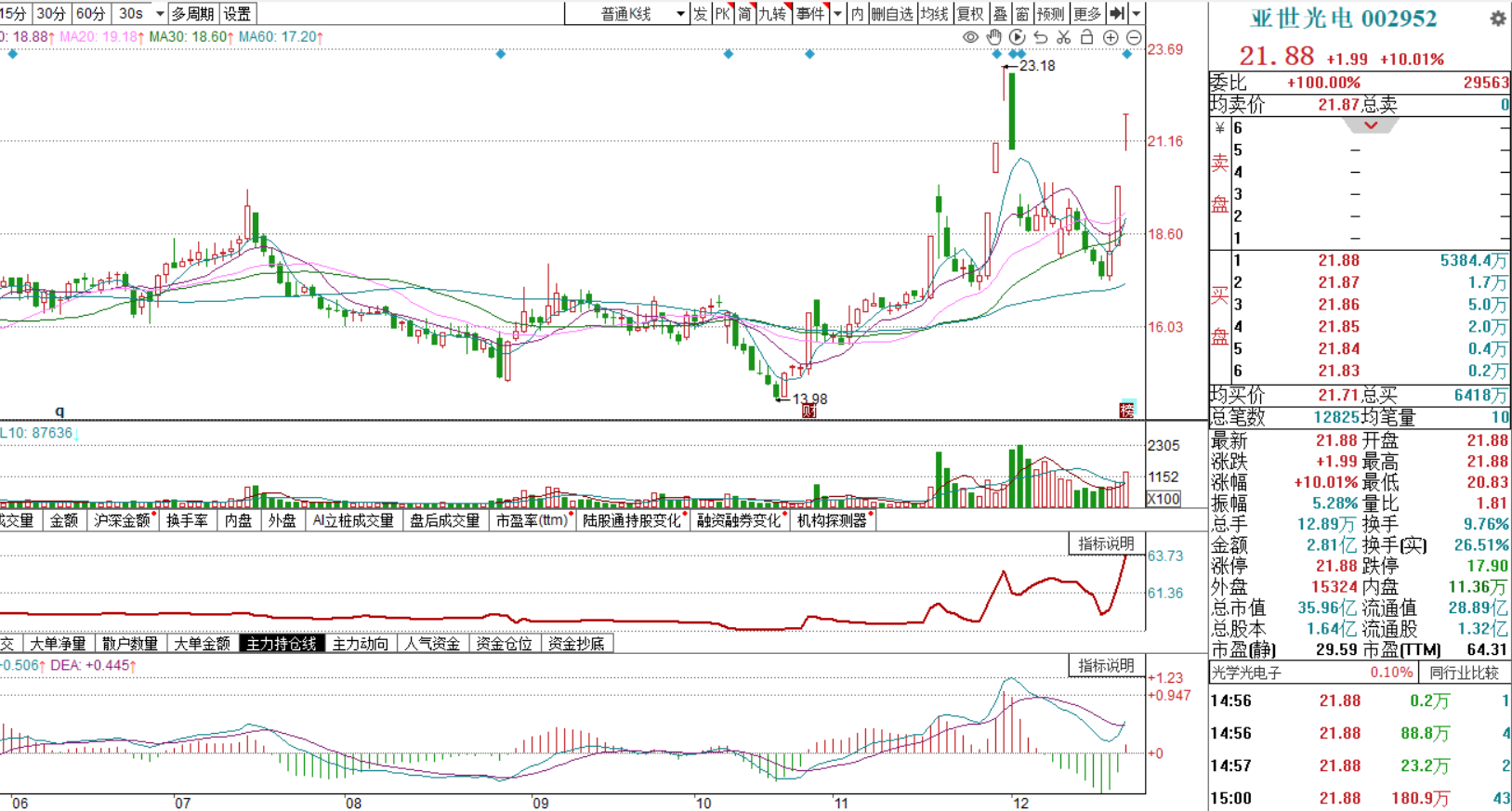
Task: Select the hand pan tool
Action: [993, 37]
